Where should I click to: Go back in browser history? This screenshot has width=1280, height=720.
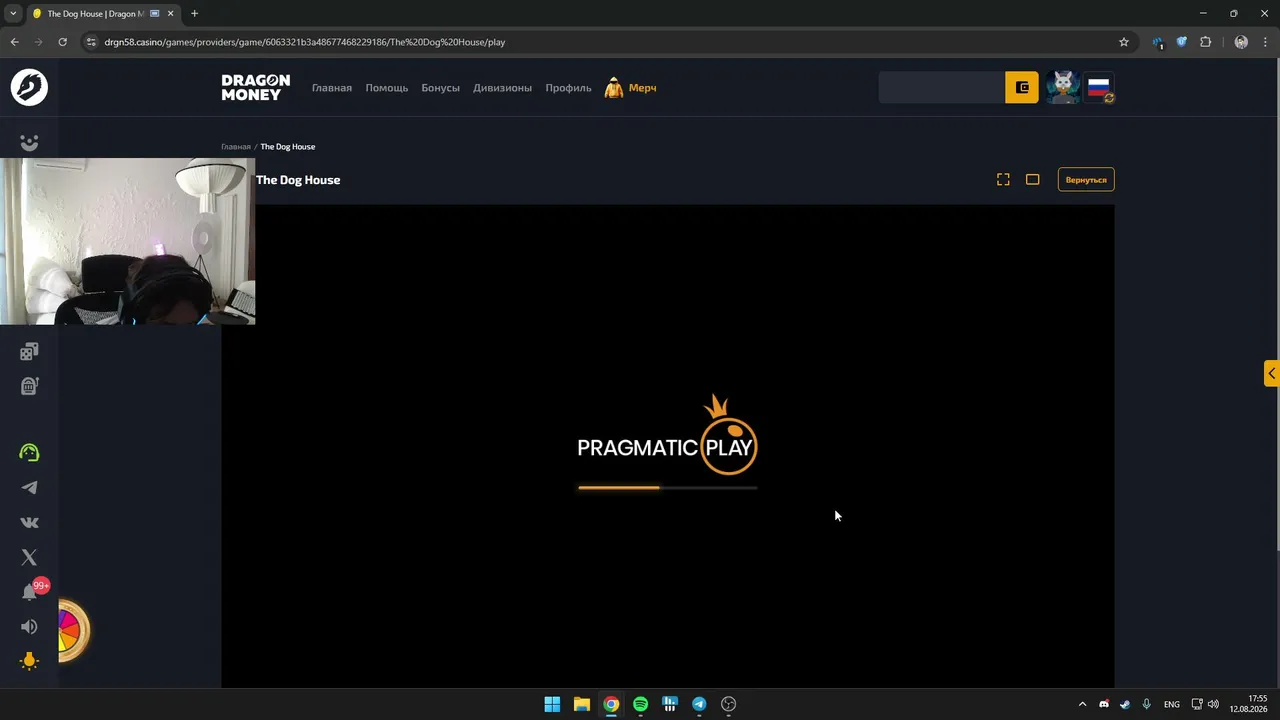click(15, 42)
